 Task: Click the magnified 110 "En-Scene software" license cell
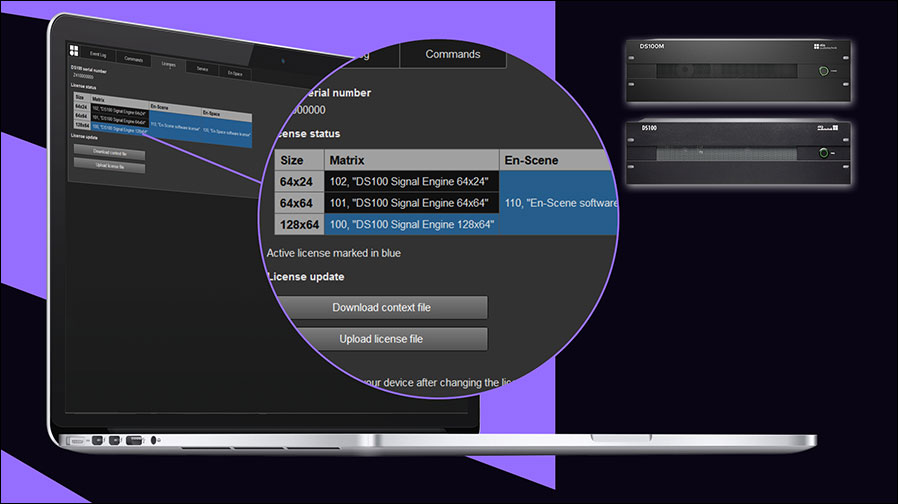(x=558, y=203)
